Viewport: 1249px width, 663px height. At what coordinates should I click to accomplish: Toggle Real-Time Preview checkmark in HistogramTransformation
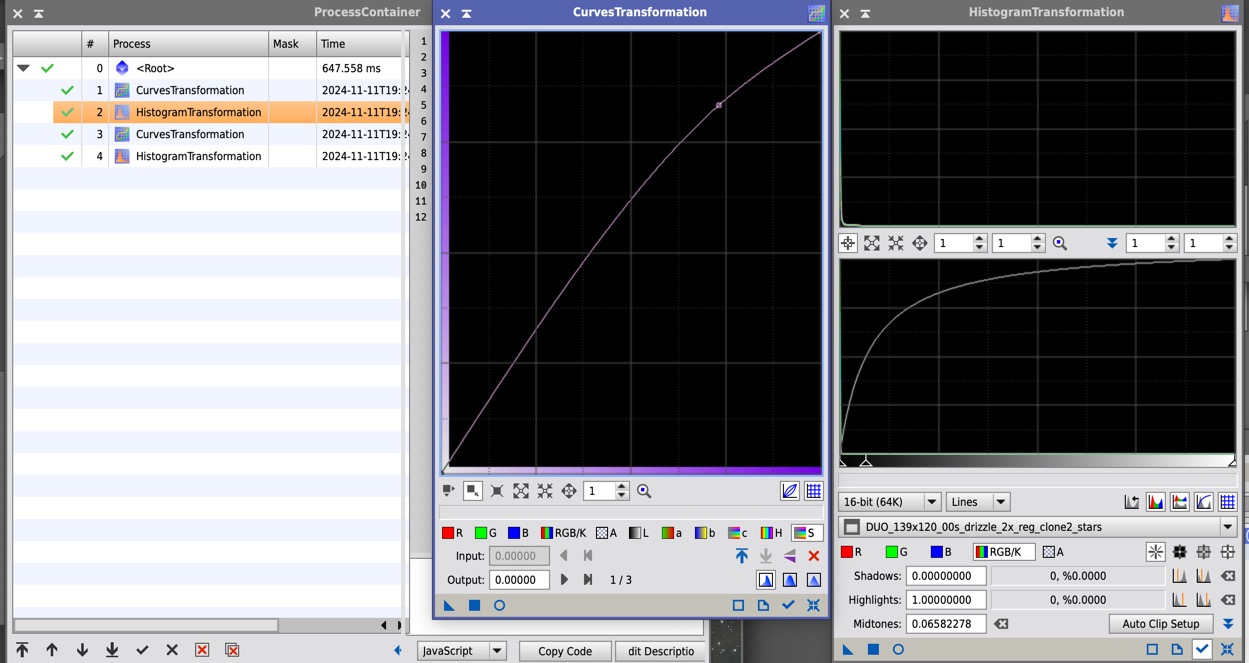[1203, 649]
